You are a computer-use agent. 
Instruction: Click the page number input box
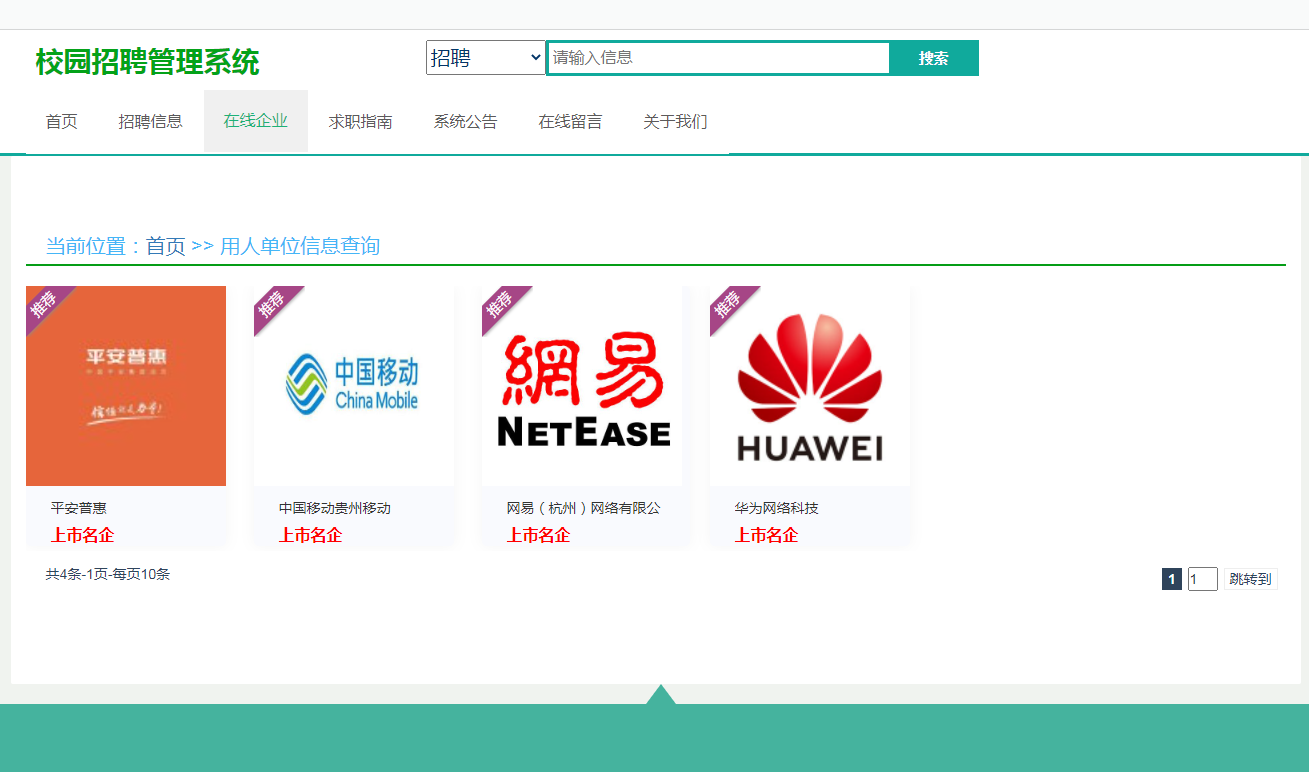click(x=1203, y=579)
